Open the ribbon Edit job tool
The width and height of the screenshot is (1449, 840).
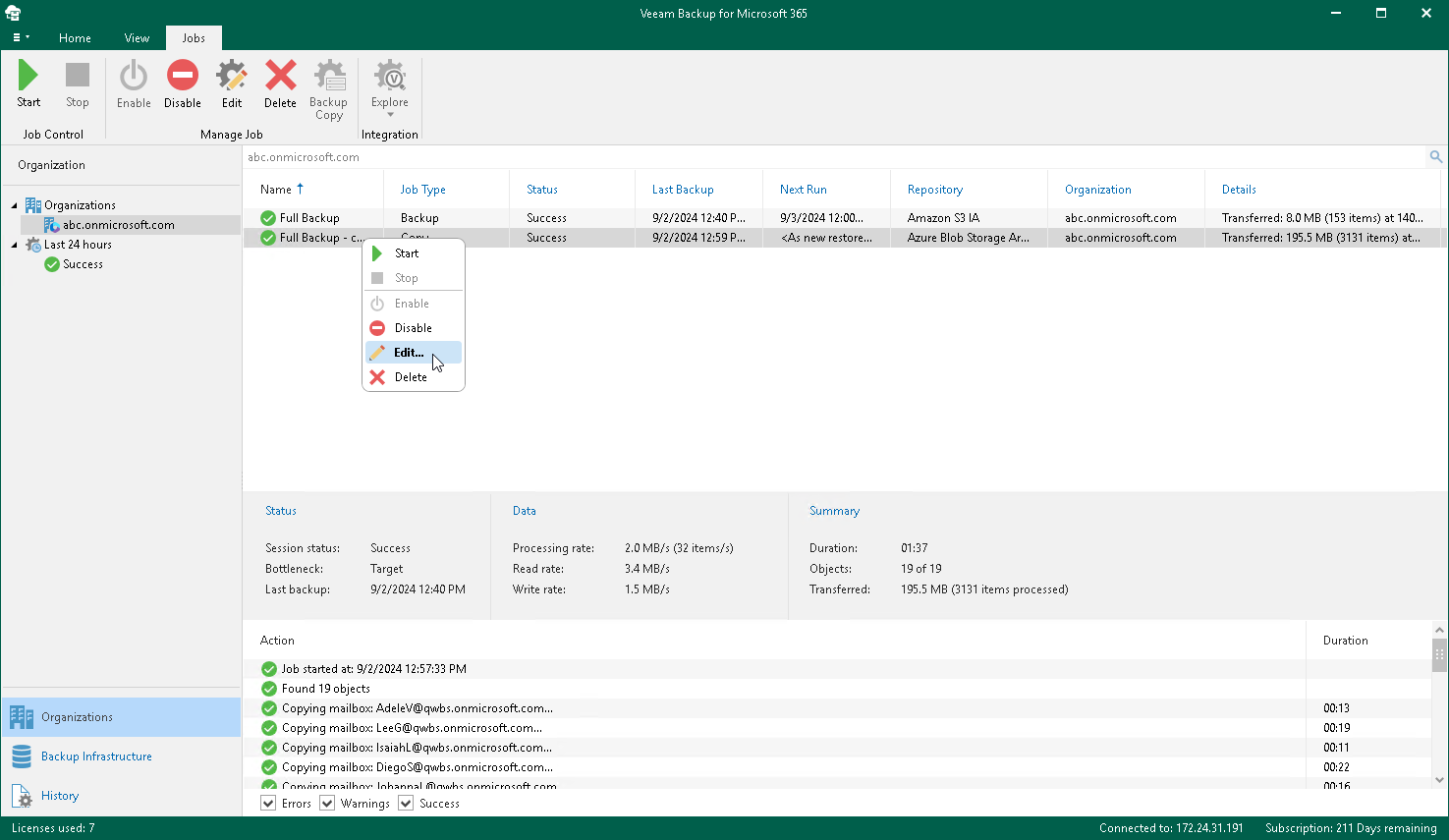point(232,84)
